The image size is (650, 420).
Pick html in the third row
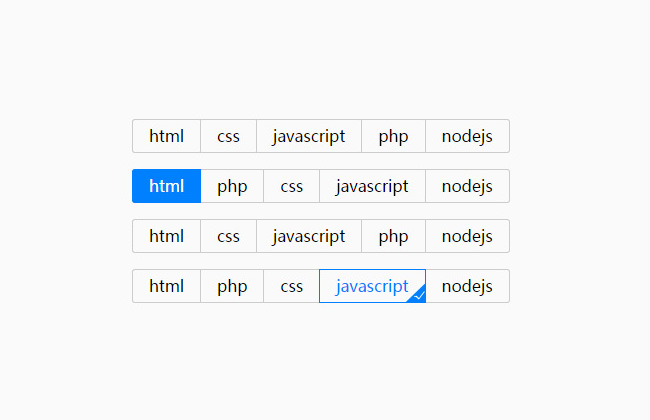coord(167,236)
